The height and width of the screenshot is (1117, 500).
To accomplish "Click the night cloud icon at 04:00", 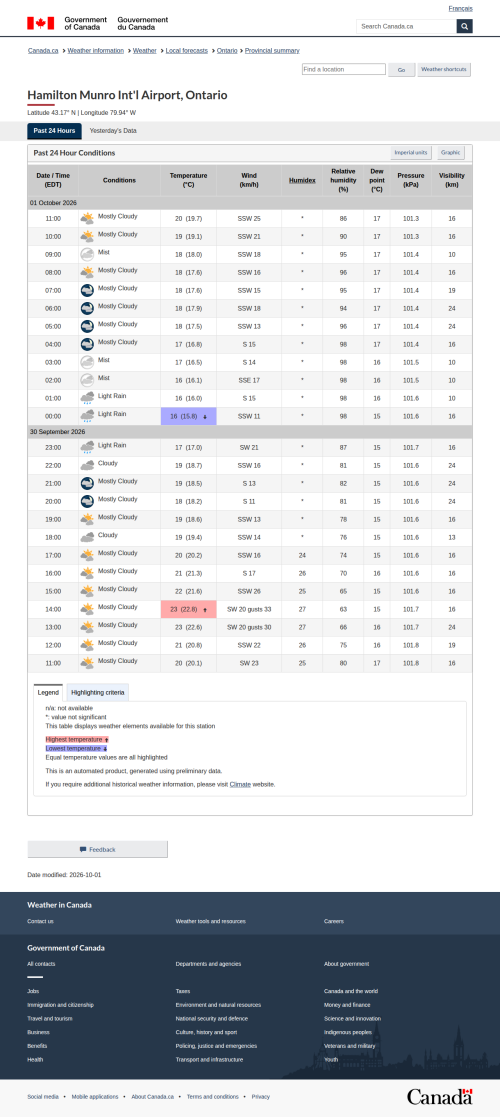I will pos(87,344).
